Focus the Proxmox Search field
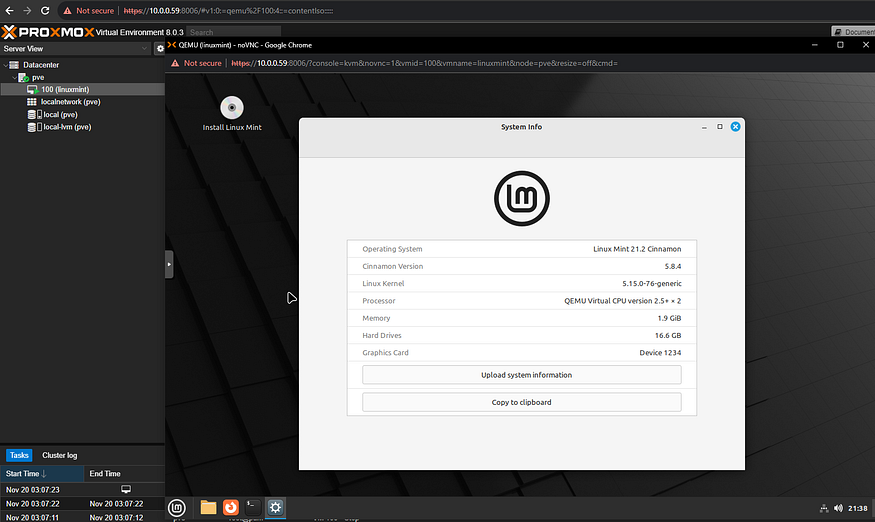This screenshot has width=875, height=522. [234, 32]
